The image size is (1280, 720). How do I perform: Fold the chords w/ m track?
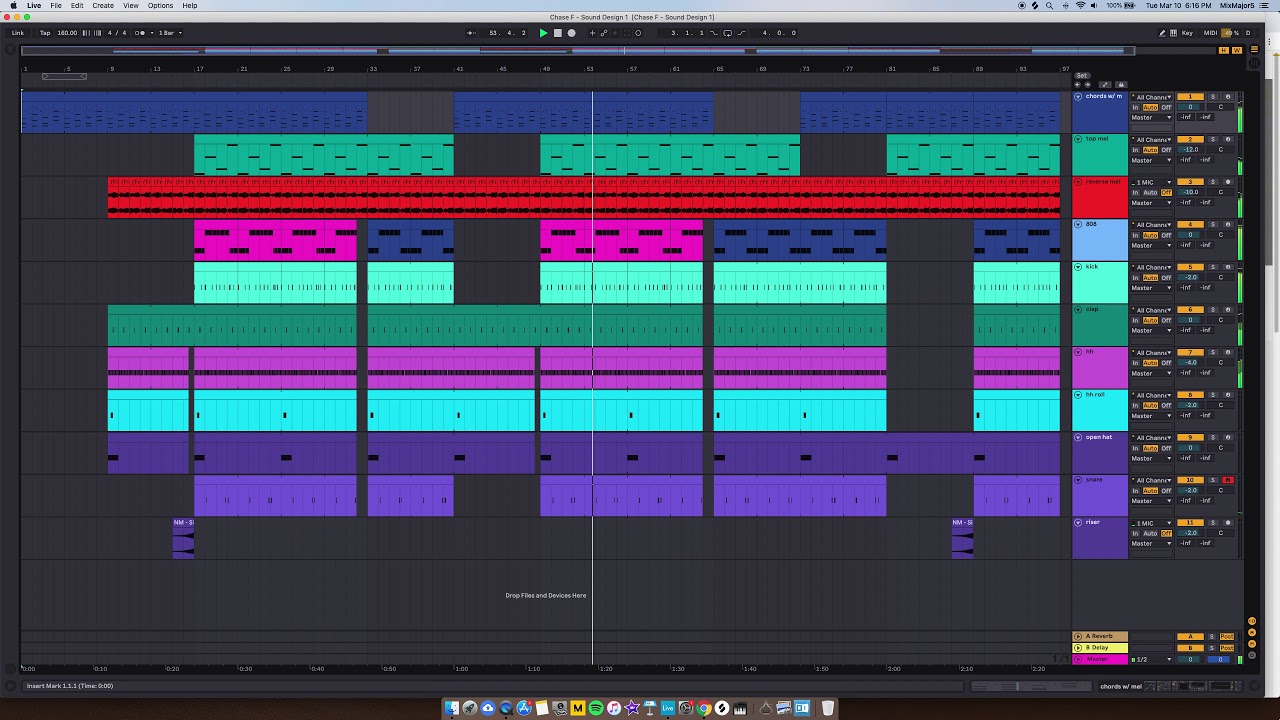pyautogui.click(x=1078, y=97)
